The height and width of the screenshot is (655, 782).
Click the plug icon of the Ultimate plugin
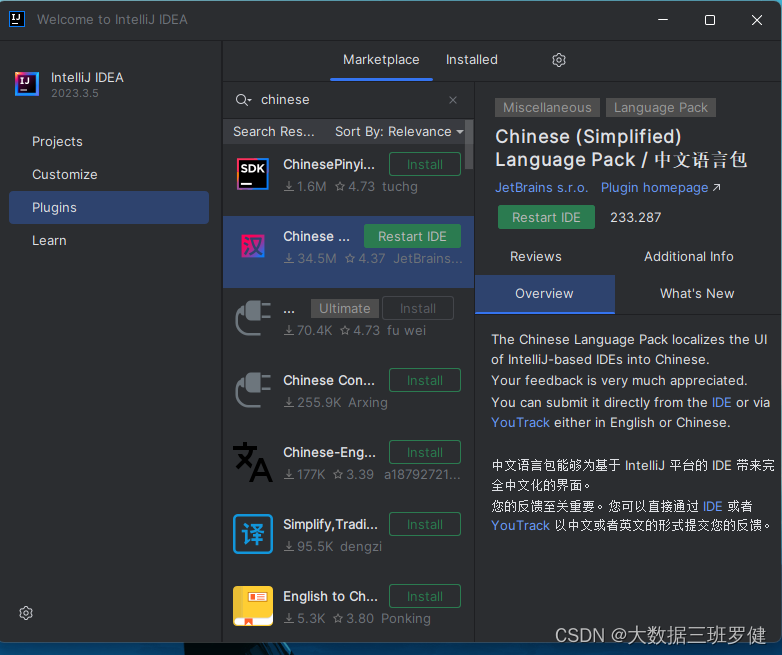pyautogui.click(x=253, y=318)
